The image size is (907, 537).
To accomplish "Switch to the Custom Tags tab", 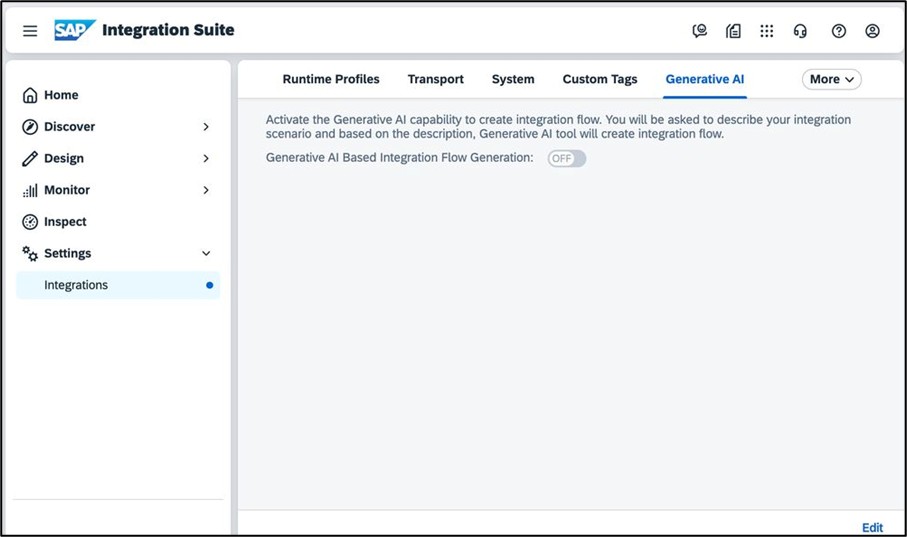I will tap(599, 79).
